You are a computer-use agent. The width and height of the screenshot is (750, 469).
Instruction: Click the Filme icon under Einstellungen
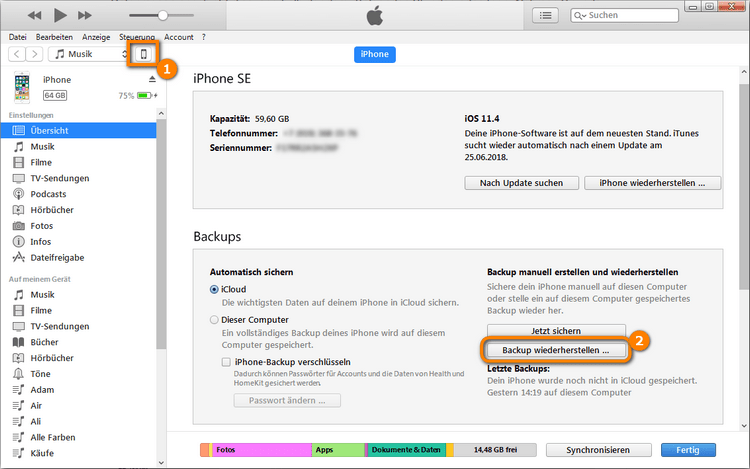coord(18,163)
